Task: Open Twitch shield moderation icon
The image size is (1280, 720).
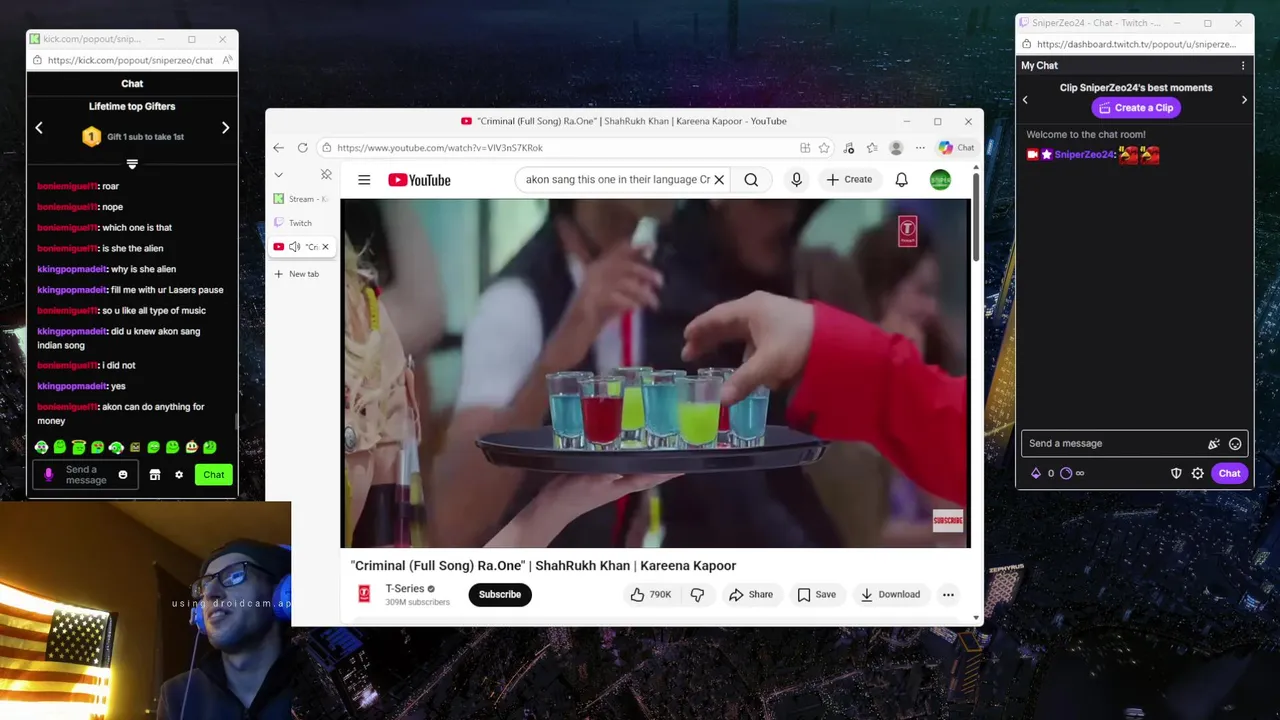Action: coord(1176,473)
